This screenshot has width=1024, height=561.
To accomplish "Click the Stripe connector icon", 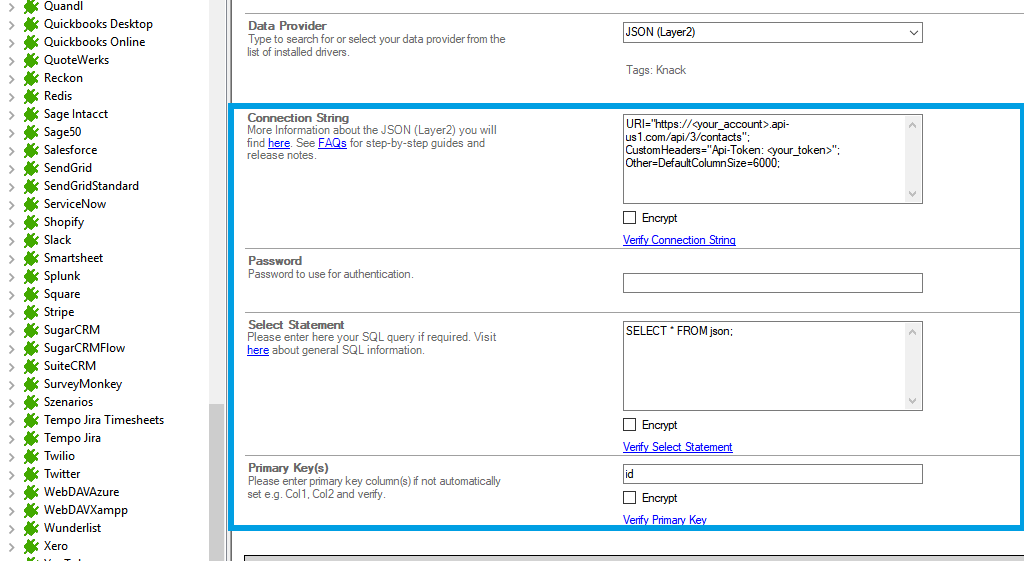I will (31, 312).
